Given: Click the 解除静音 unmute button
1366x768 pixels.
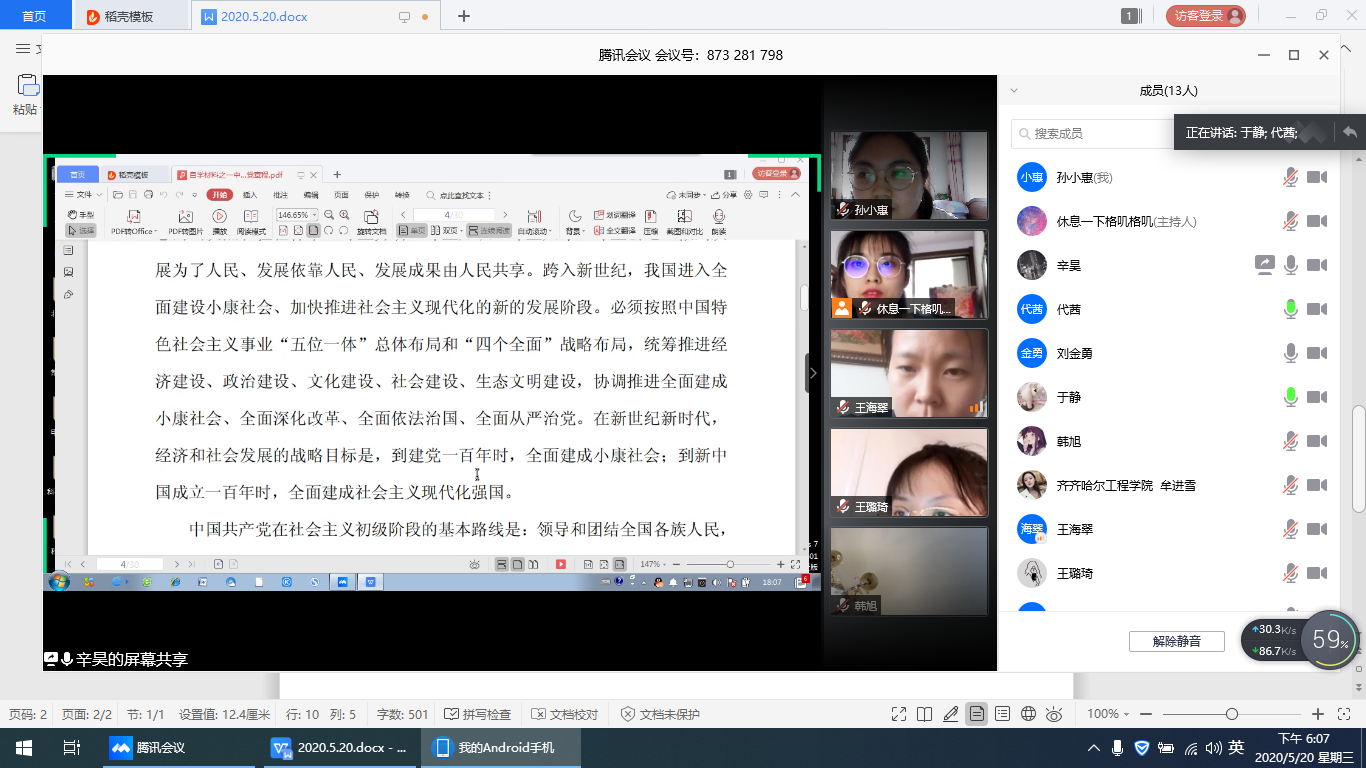Looking at the screenshot, I should pos(1176,641).
